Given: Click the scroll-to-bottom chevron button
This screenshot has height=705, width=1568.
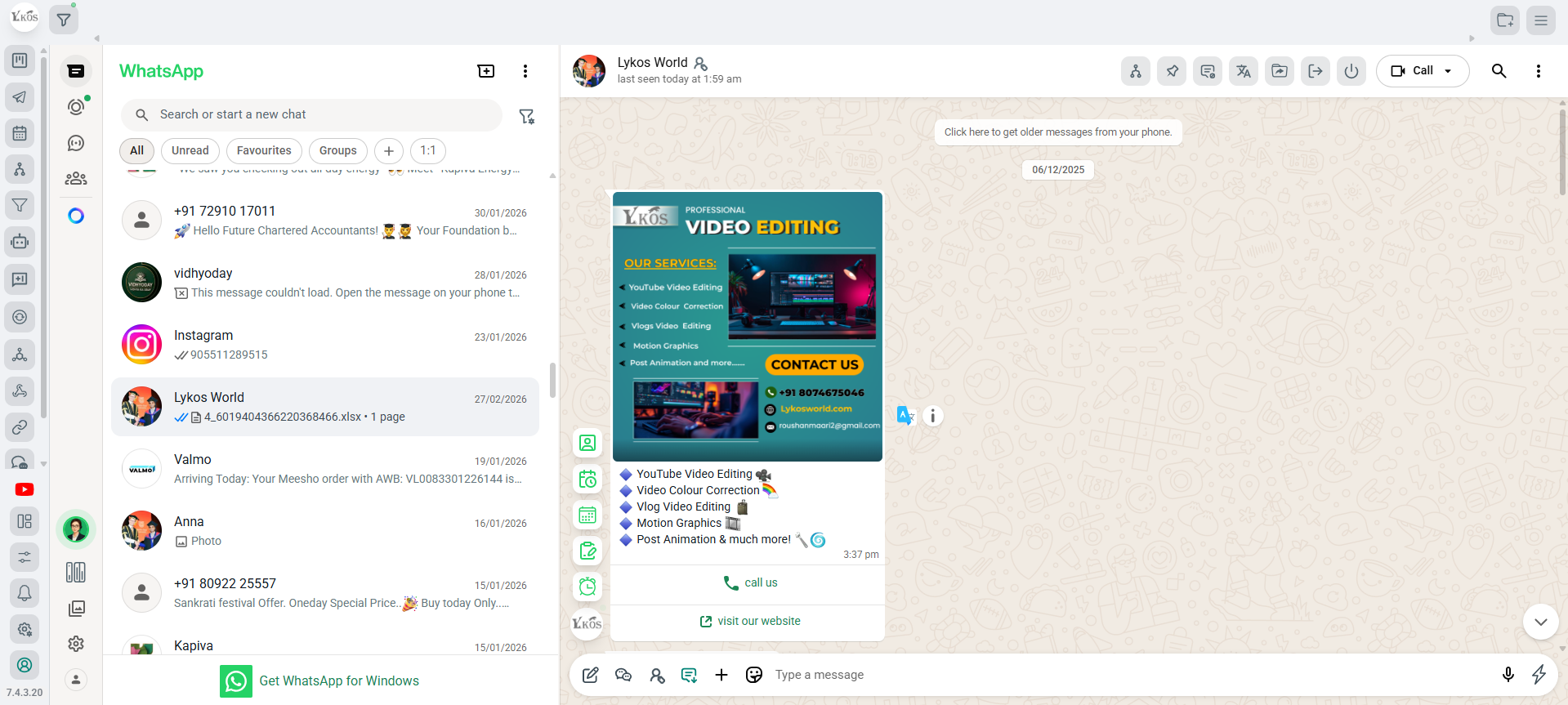Looking at the screenshot, I should [x=1540, y=622].
